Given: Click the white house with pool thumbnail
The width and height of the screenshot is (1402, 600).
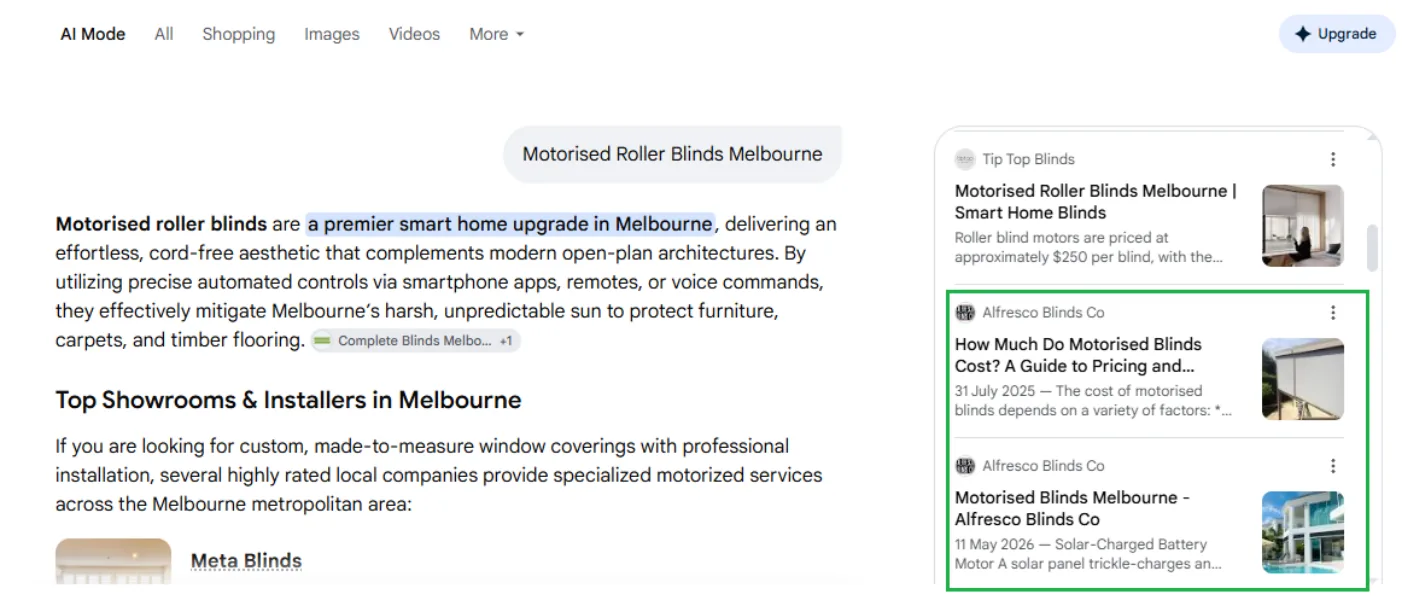Looking at the screenshot, I should coord(1303,532).
